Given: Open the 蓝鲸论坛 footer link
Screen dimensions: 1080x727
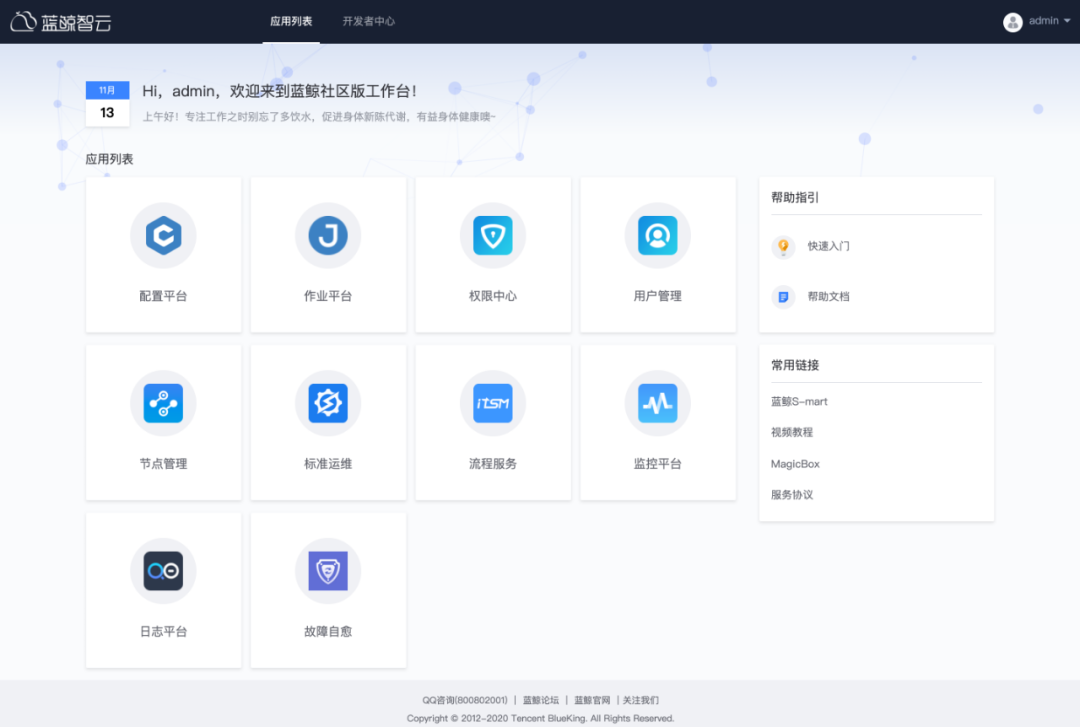Looking at the screenshot, I should 541,700.
